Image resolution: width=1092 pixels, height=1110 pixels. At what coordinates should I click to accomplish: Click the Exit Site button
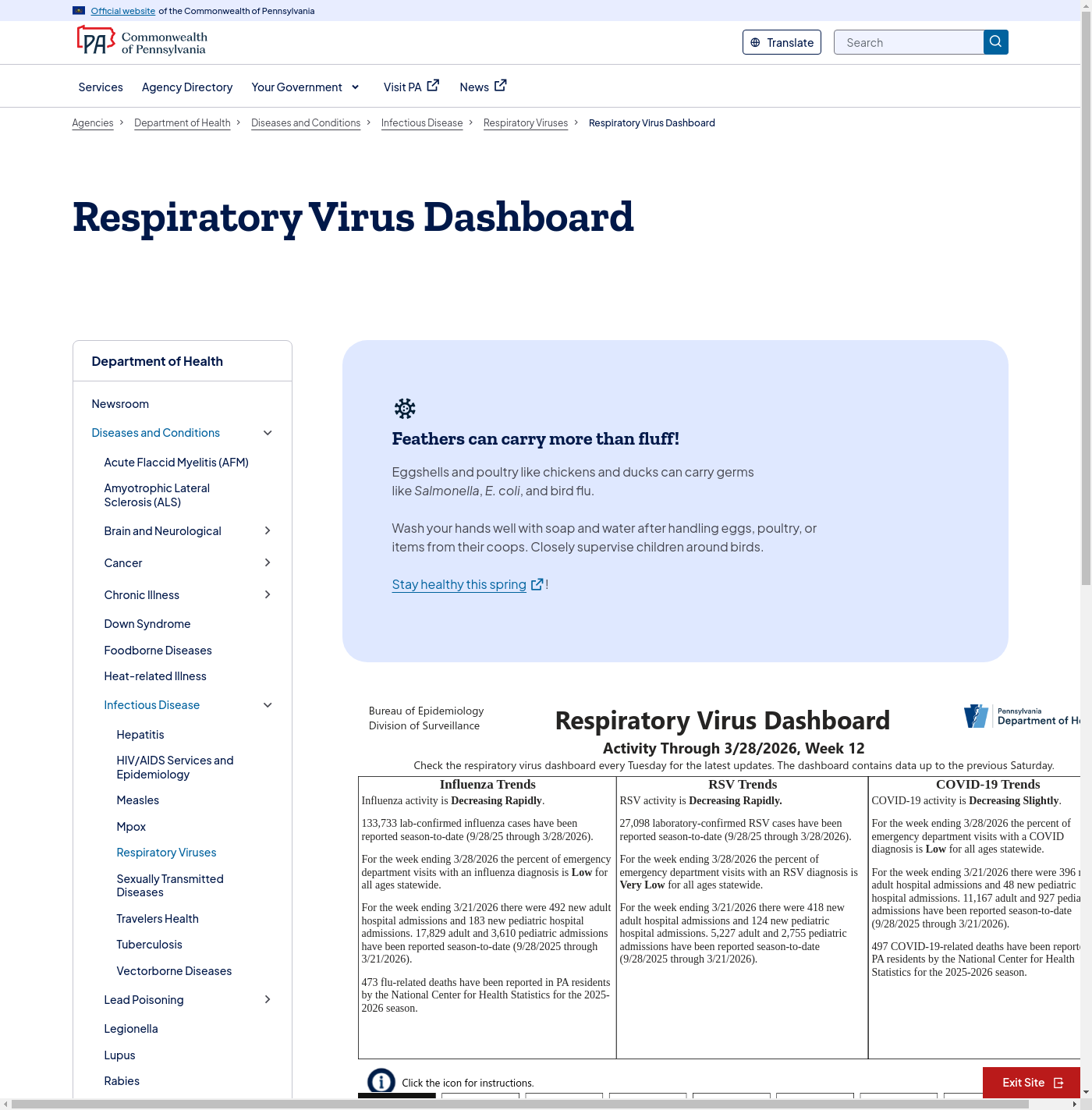pos(1031,1082)
